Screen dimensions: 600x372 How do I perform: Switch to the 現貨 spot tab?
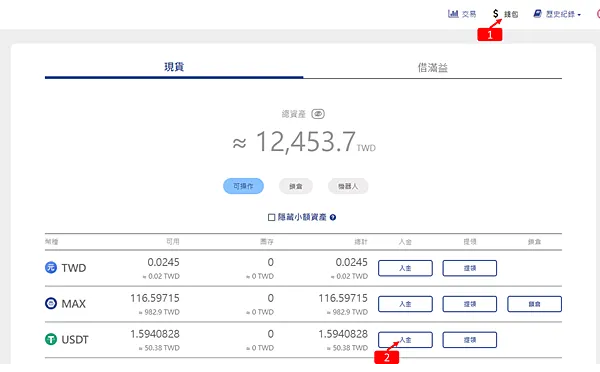point(174,67)
